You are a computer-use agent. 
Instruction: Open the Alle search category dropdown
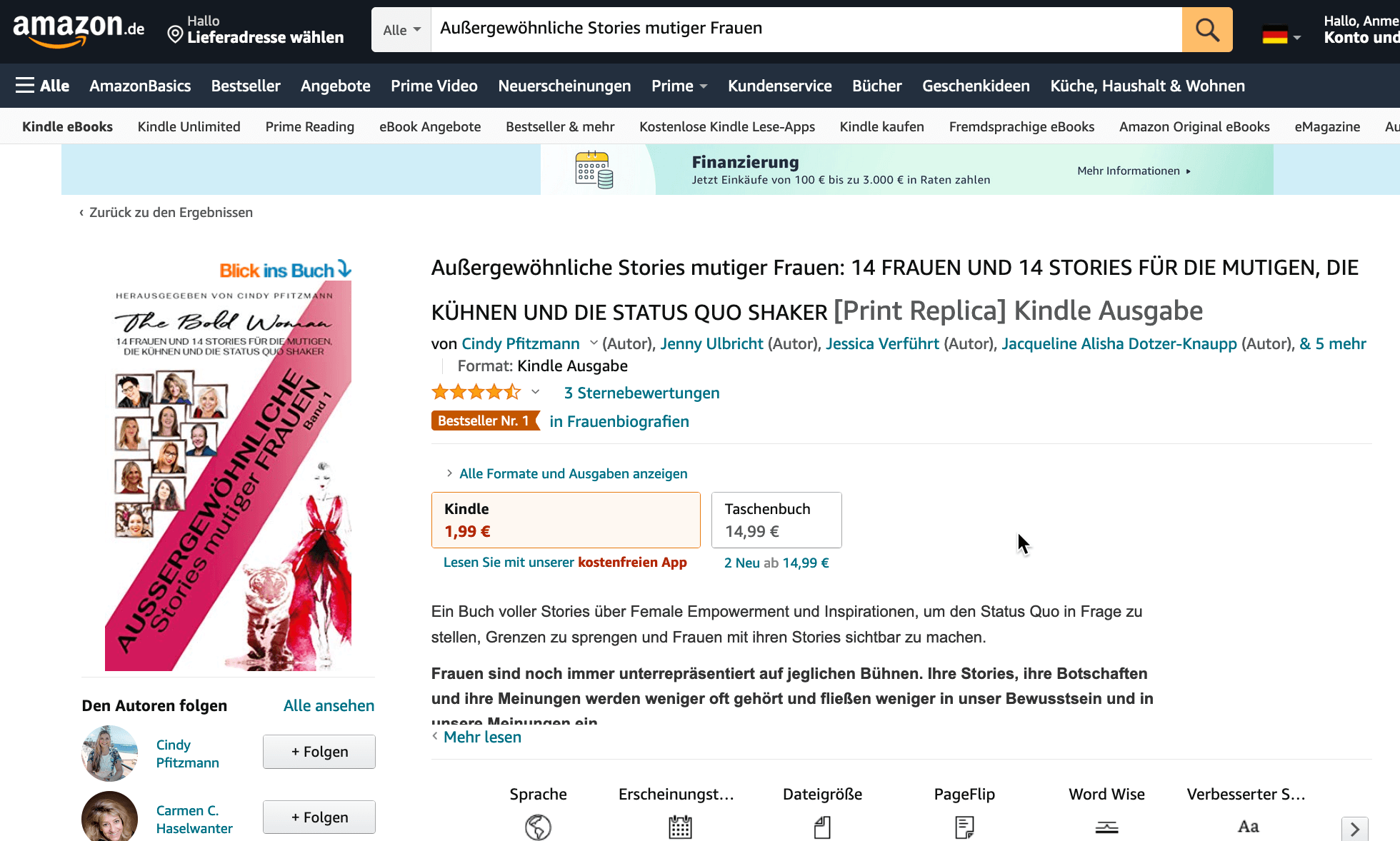click(401, 30)
